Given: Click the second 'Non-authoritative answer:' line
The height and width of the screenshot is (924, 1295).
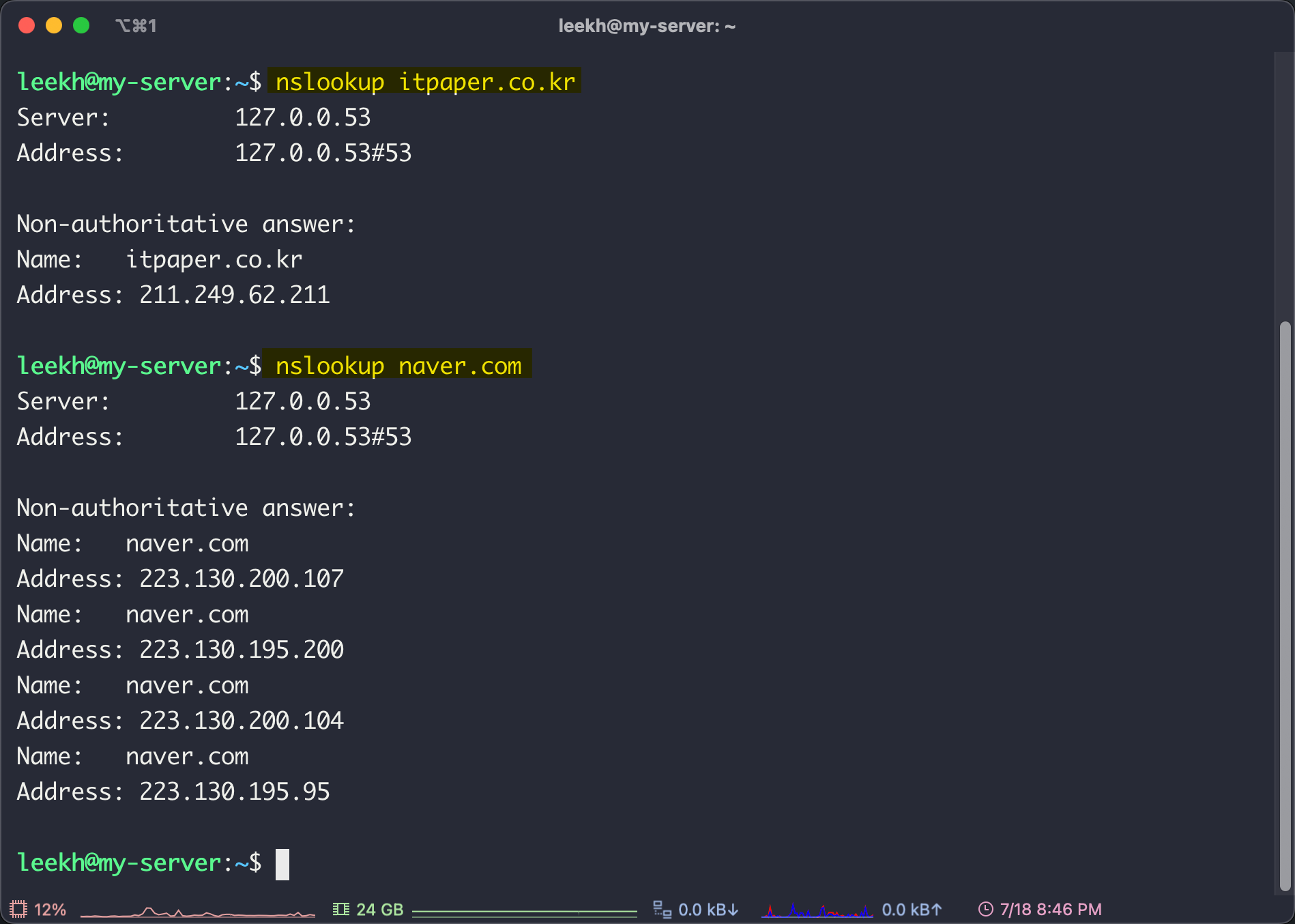Looking at the screenshot, I should 186,508.
